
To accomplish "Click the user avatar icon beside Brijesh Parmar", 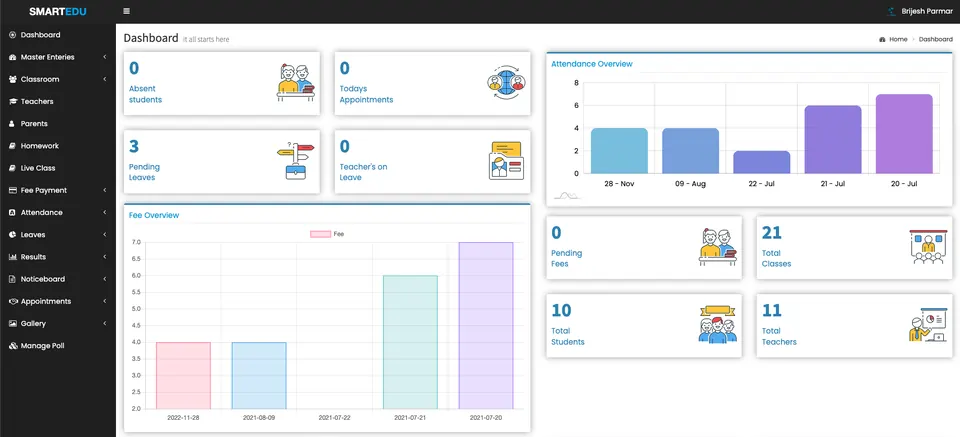I will (891, 11).
